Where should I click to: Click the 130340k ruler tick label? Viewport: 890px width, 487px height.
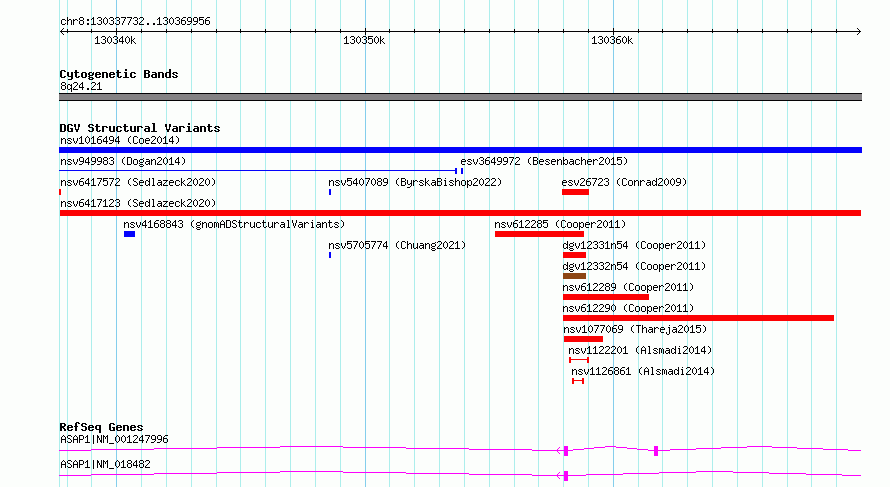point(115,40)
